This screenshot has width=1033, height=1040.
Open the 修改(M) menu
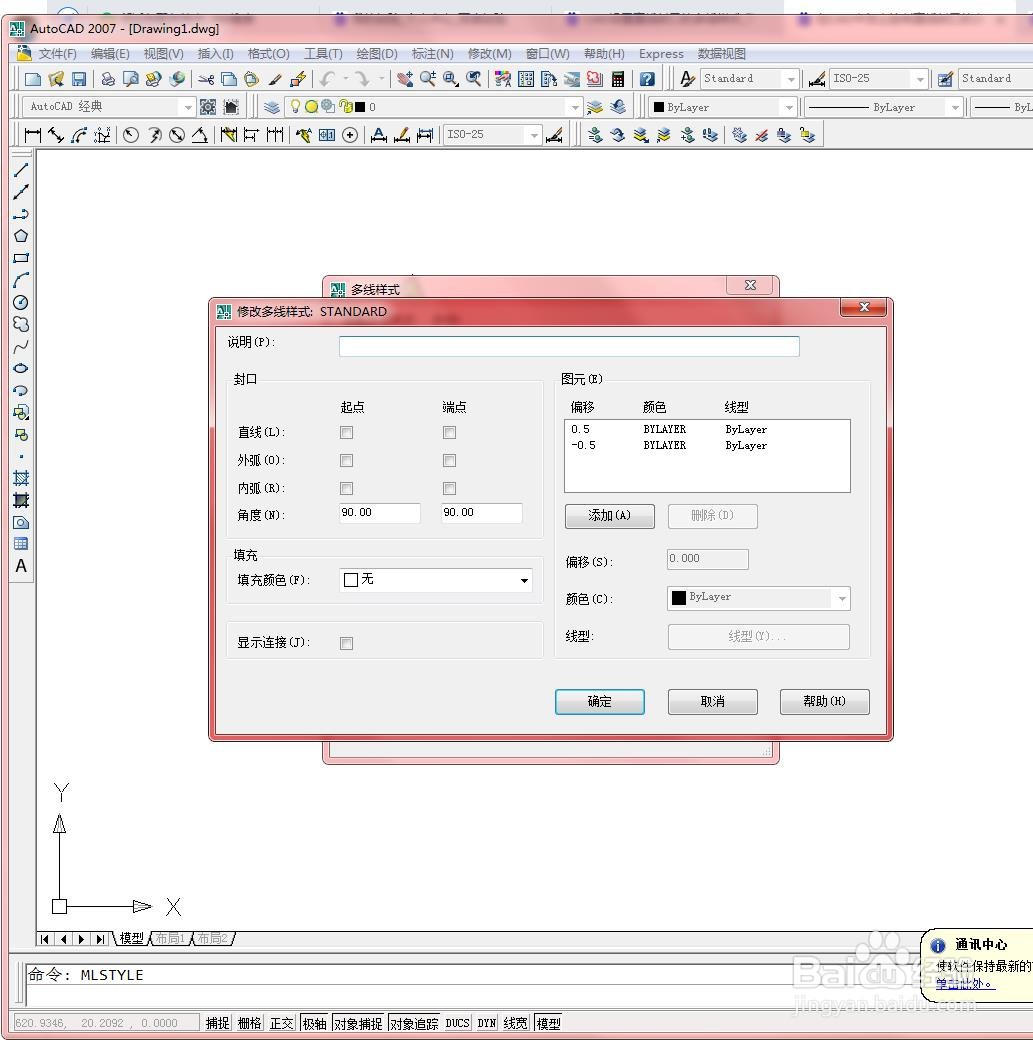490,54
